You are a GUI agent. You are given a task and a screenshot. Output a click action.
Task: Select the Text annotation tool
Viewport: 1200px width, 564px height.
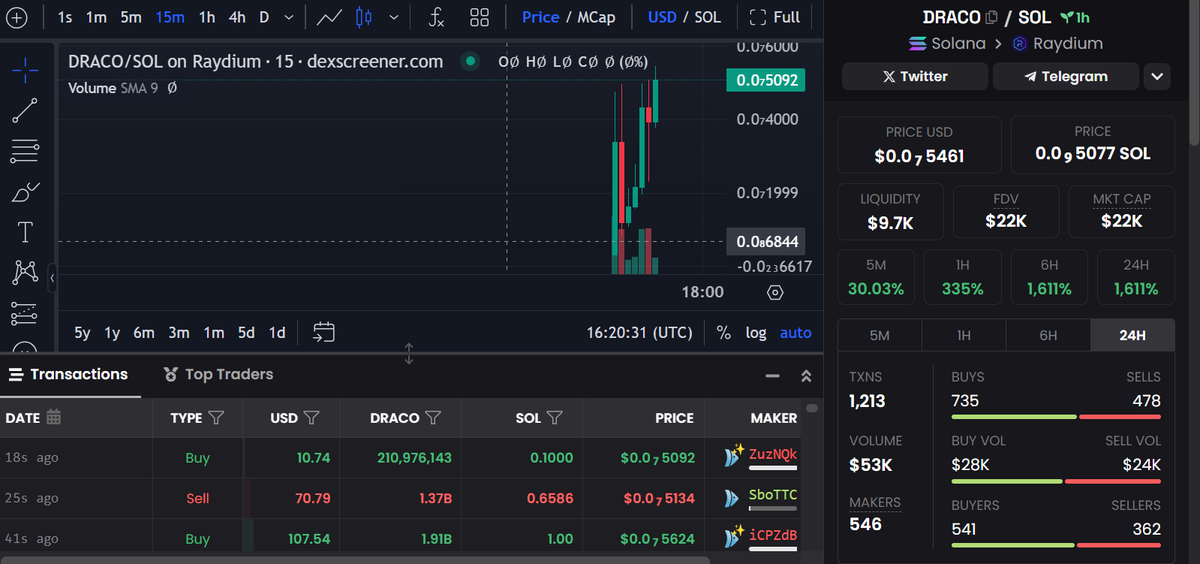click(x=25, y=232)
